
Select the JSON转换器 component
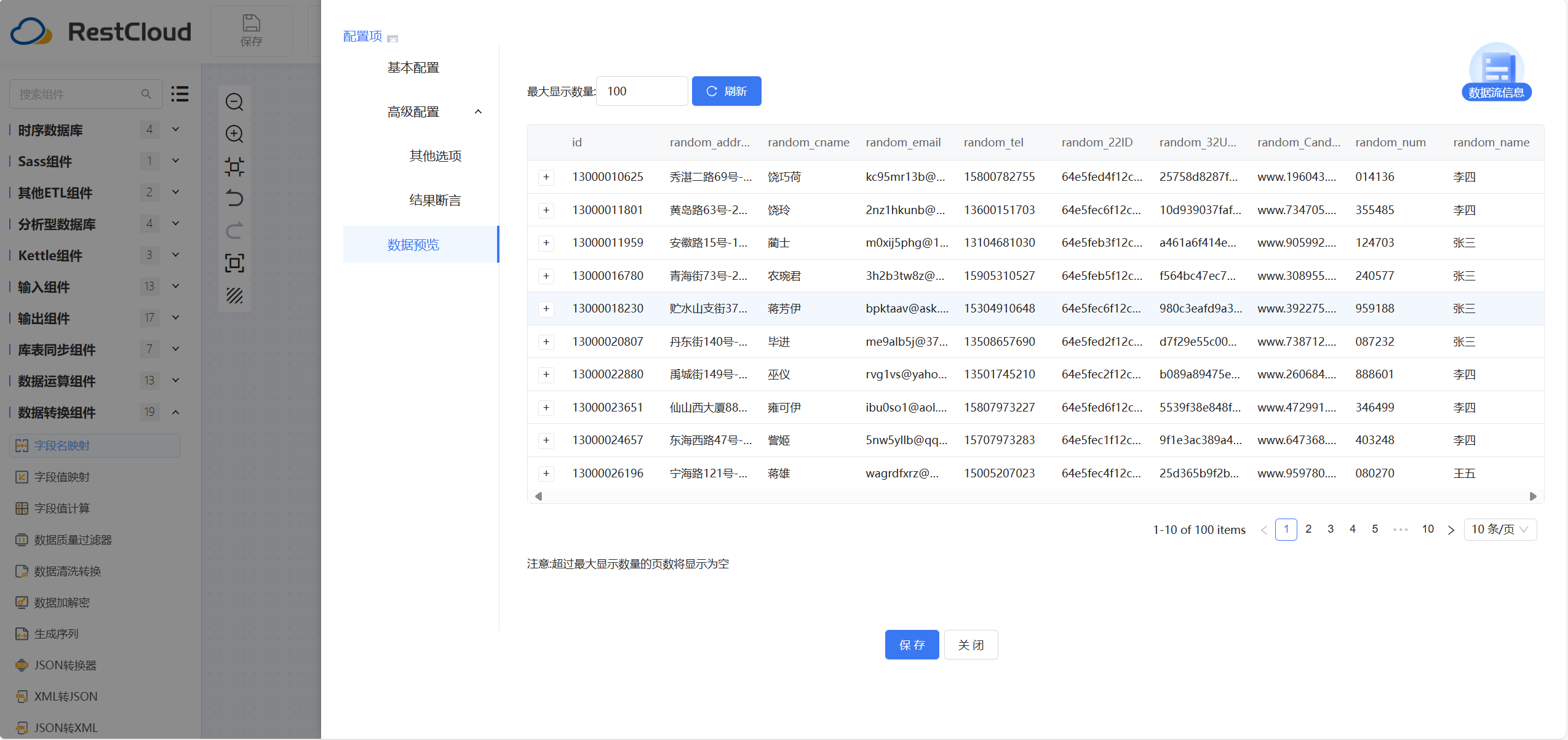(56, 665)
